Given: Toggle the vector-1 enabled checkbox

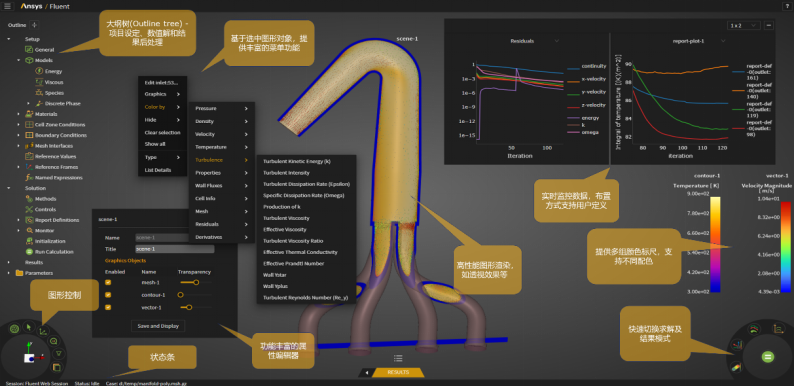Looking at the screenshot, I should click(108, 307).
